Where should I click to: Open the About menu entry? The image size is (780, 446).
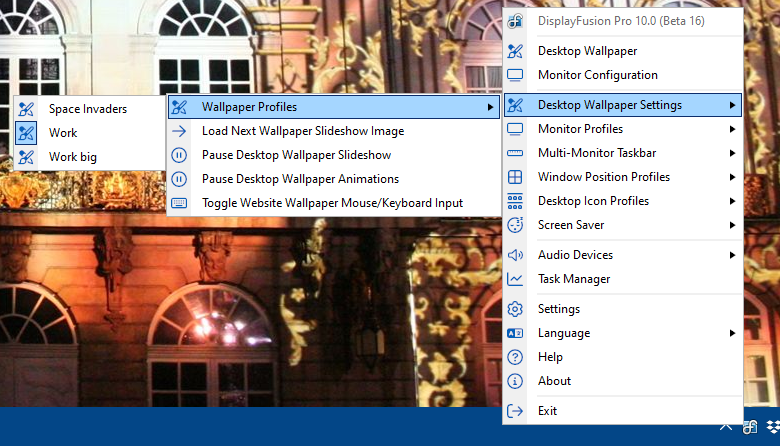point(623,381)
